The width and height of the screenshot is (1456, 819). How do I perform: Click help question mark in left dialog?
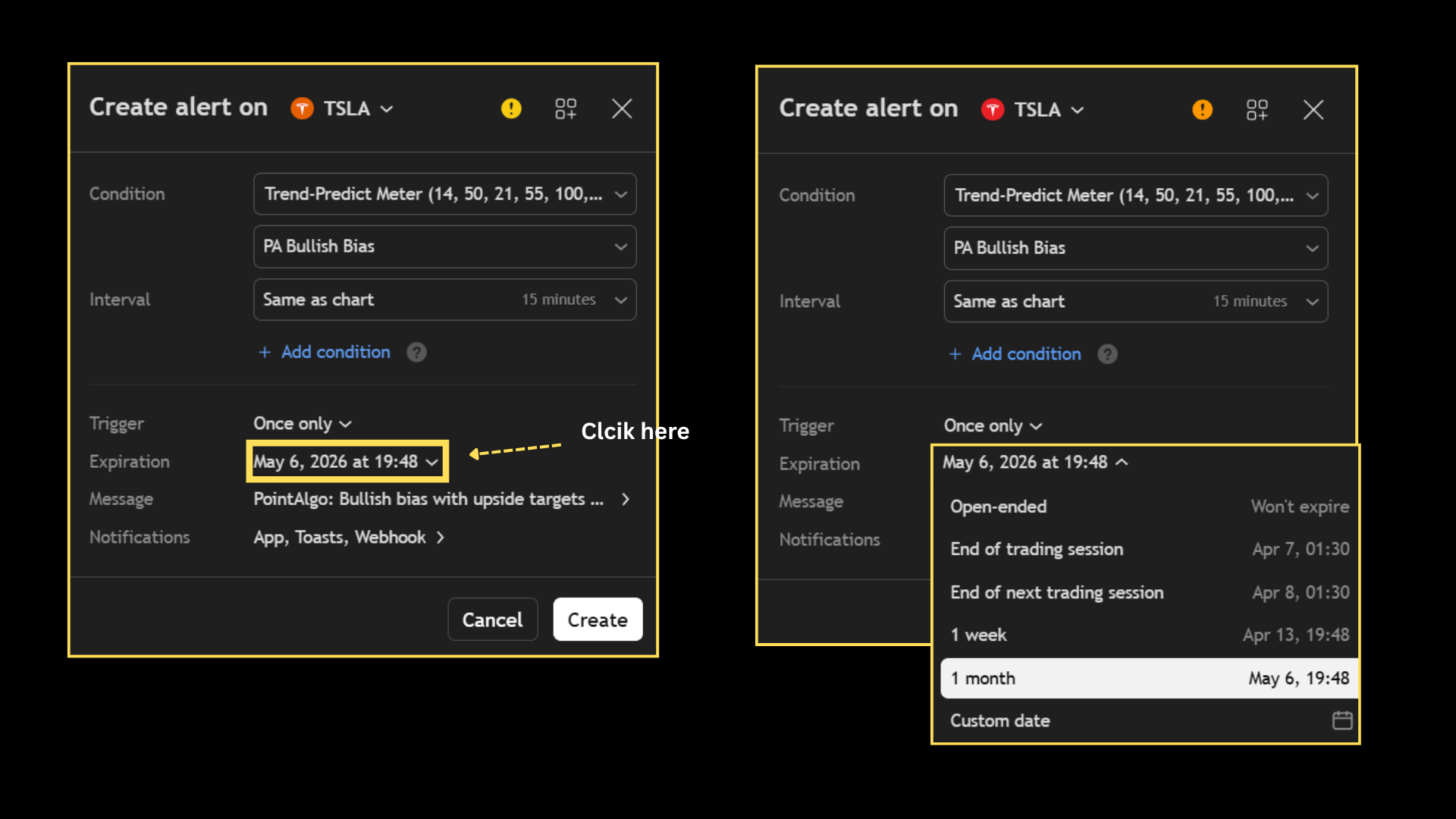coord(416,352)
